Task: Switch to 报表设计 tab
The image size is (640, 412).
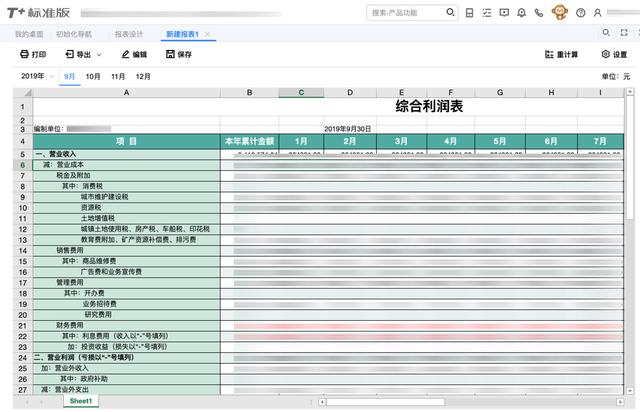Action: 129,34
